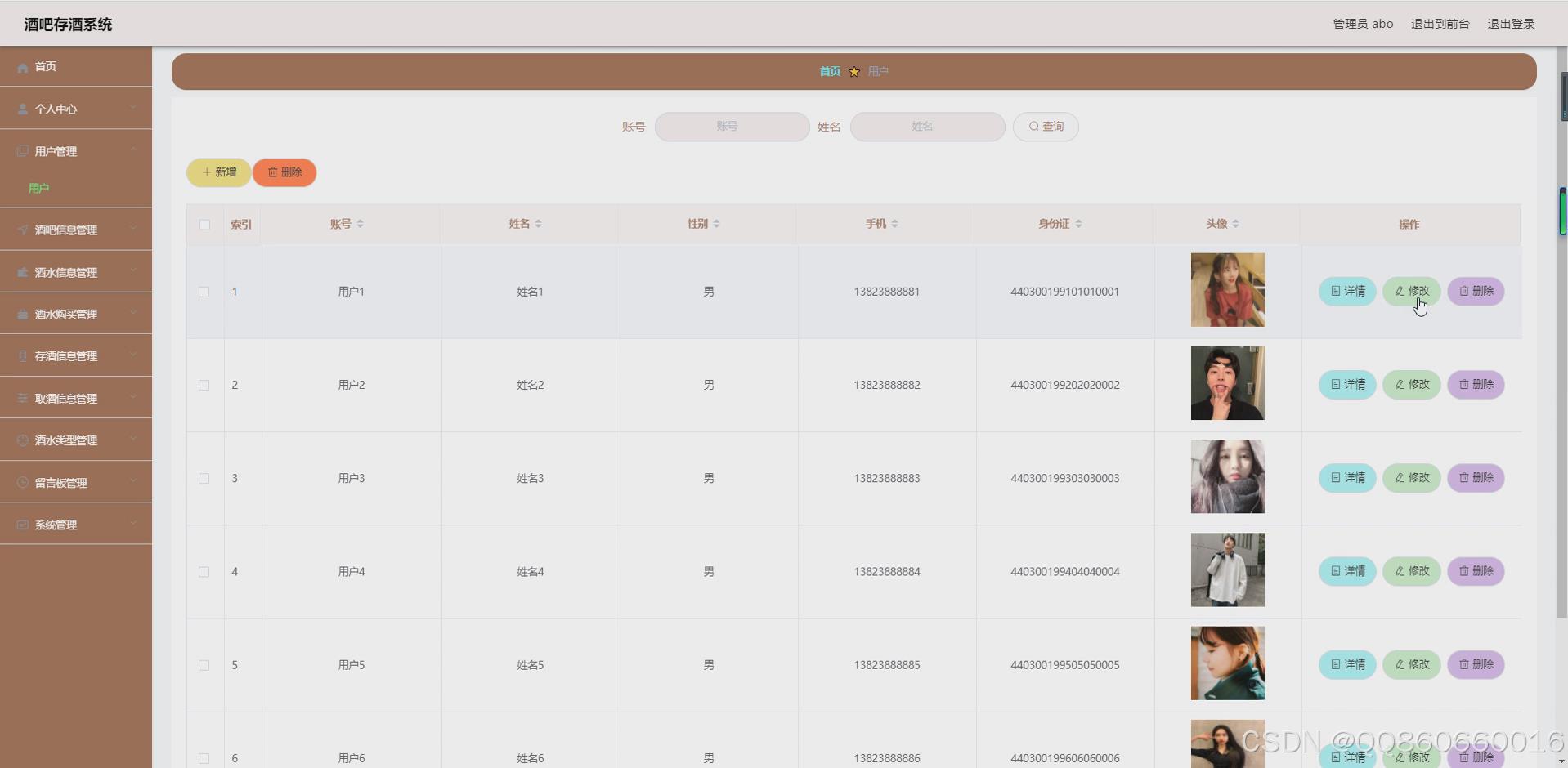Select the header select-all checkbox
The image size is (1568, 768).
pyautogui.click(x=204, y=225)
